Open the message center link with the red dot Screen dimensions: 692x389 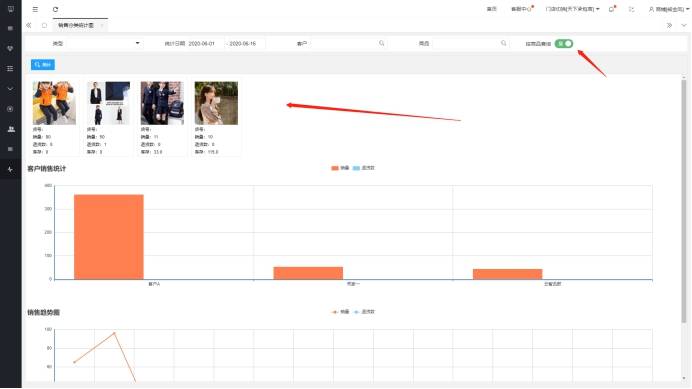click(x=522, y=9)
